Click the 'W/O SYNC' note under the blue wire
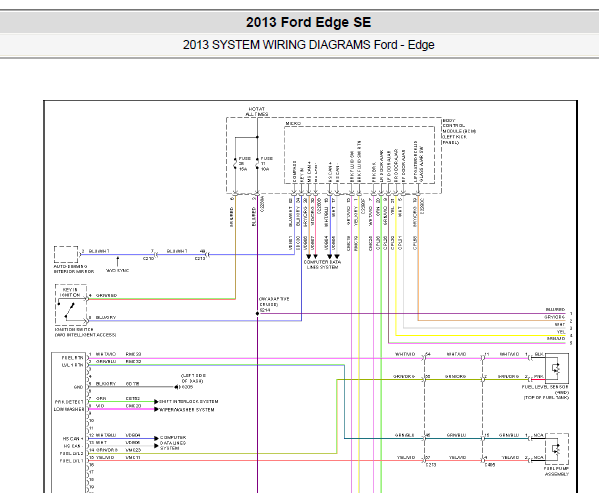 tap(117, 270)
